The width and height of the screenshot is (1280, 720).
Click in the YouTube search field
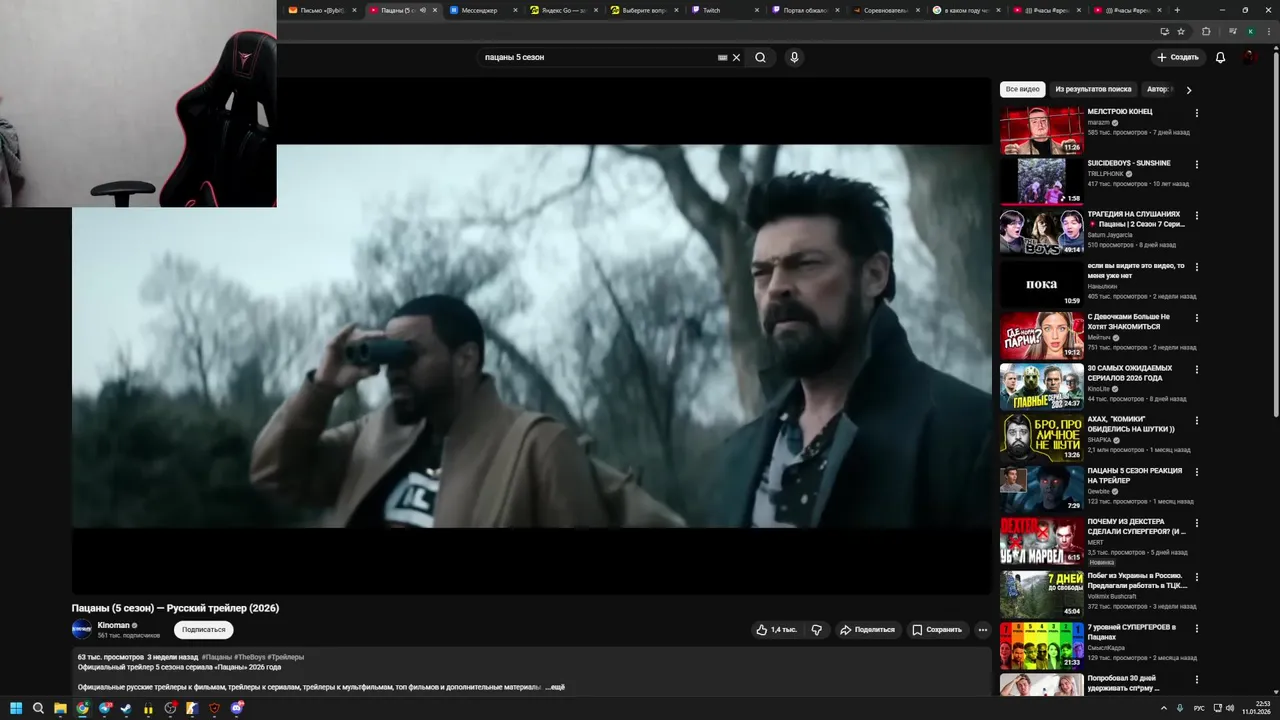click(x=597, y=57)
